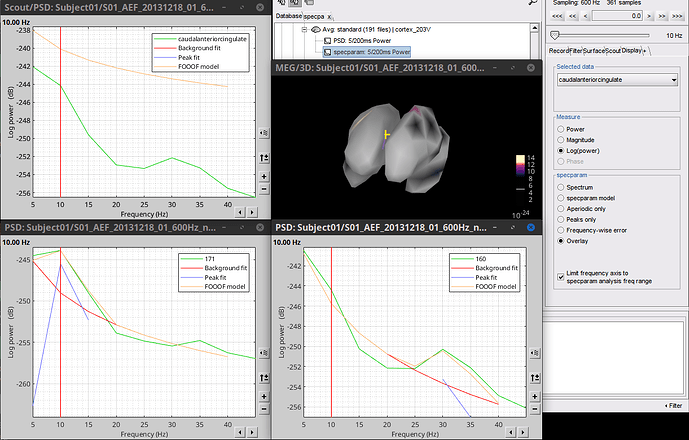Shift frequency axis left in PSD 171 window
The height and width of the screenshot is (440, 689).
click(x=240, y=433)
